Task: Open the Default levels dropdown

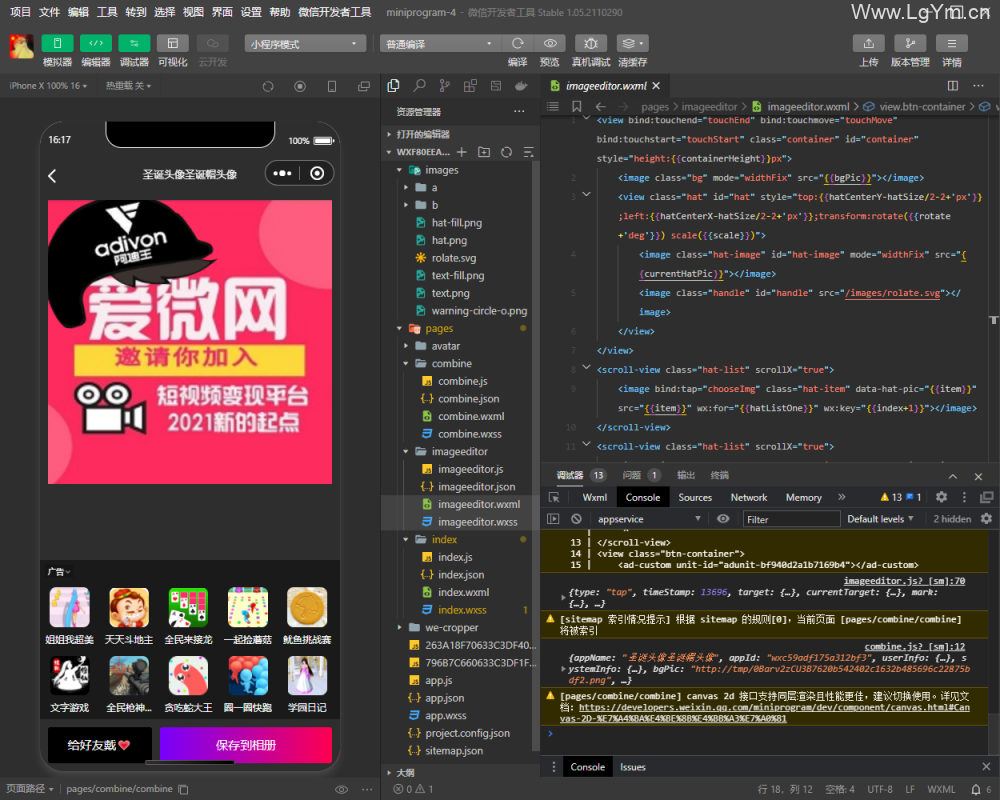Action: (880, 519)
